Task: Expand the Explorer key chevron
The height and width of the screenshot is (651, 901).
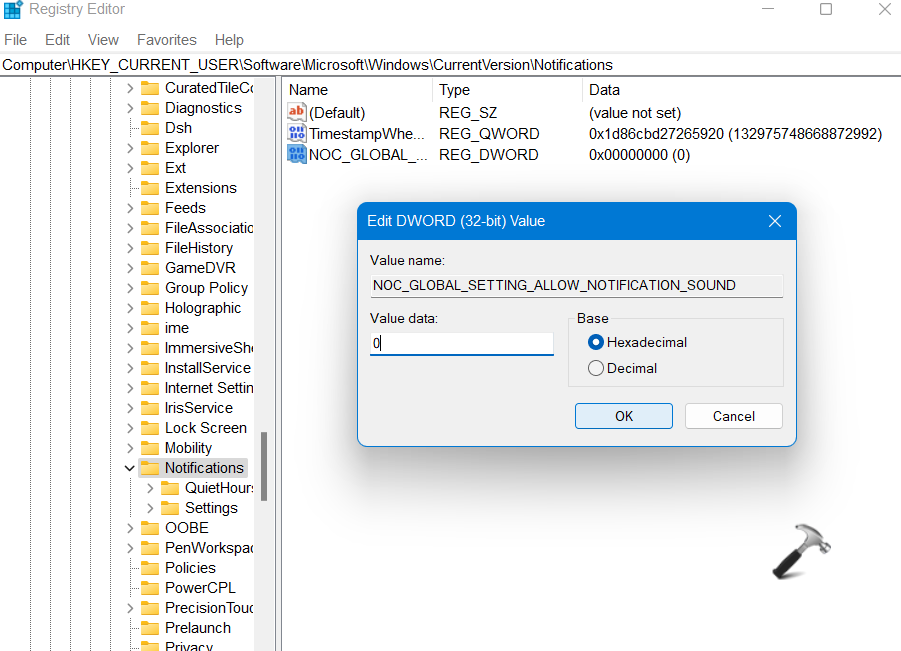Action: pyautogui.click(x=130, y=148)
